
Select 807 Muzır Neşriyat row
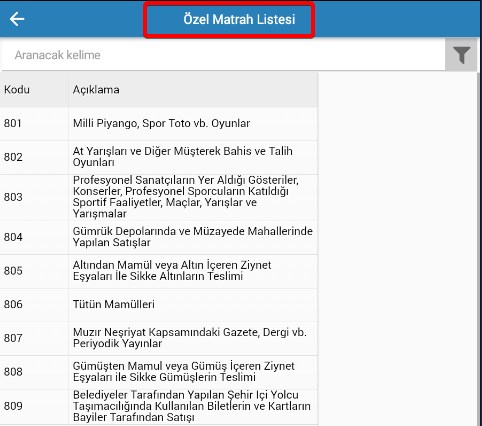pos(159,338)
